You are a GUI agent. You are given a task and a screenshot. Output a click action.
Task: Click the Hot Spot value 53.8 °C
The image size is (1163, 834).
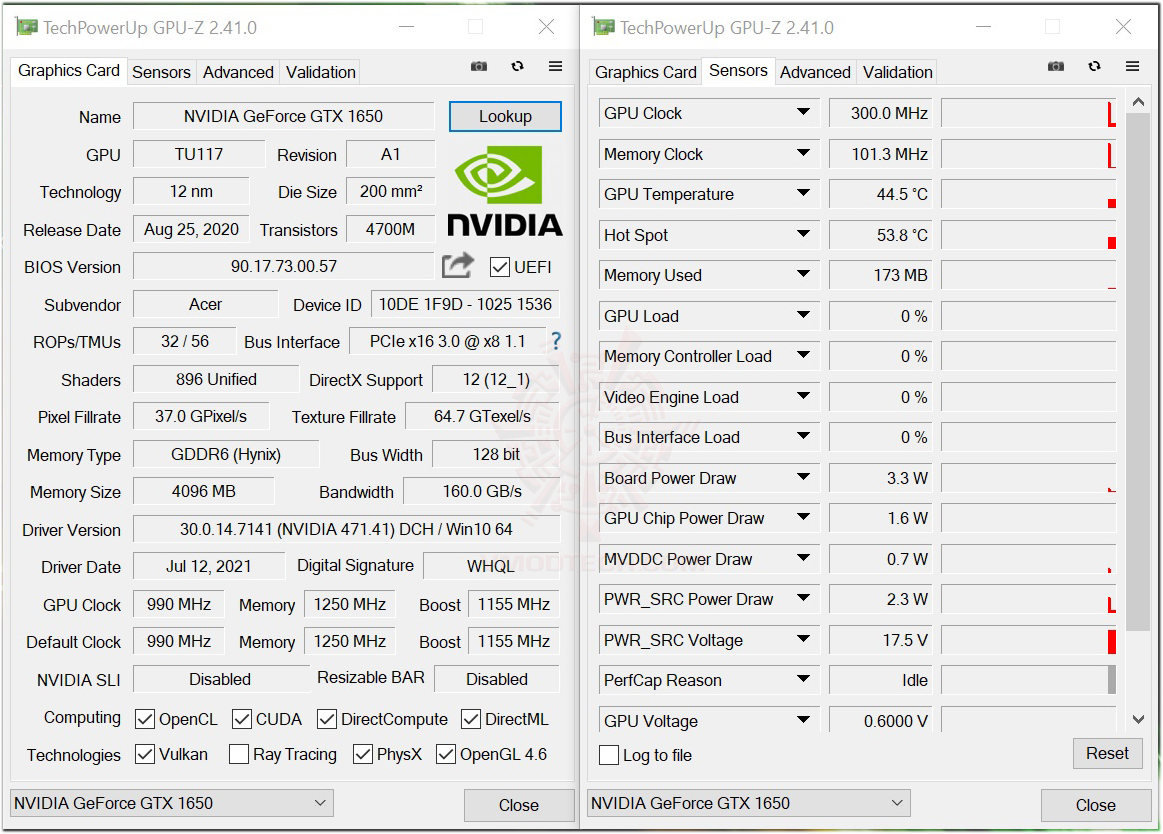[x=880, y=234]
